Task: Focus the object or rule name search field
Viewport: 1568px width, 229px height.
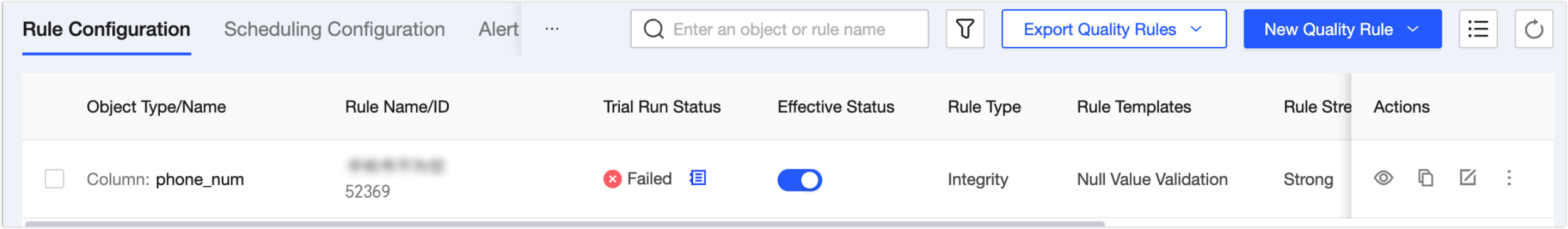Action: (779, 29)
